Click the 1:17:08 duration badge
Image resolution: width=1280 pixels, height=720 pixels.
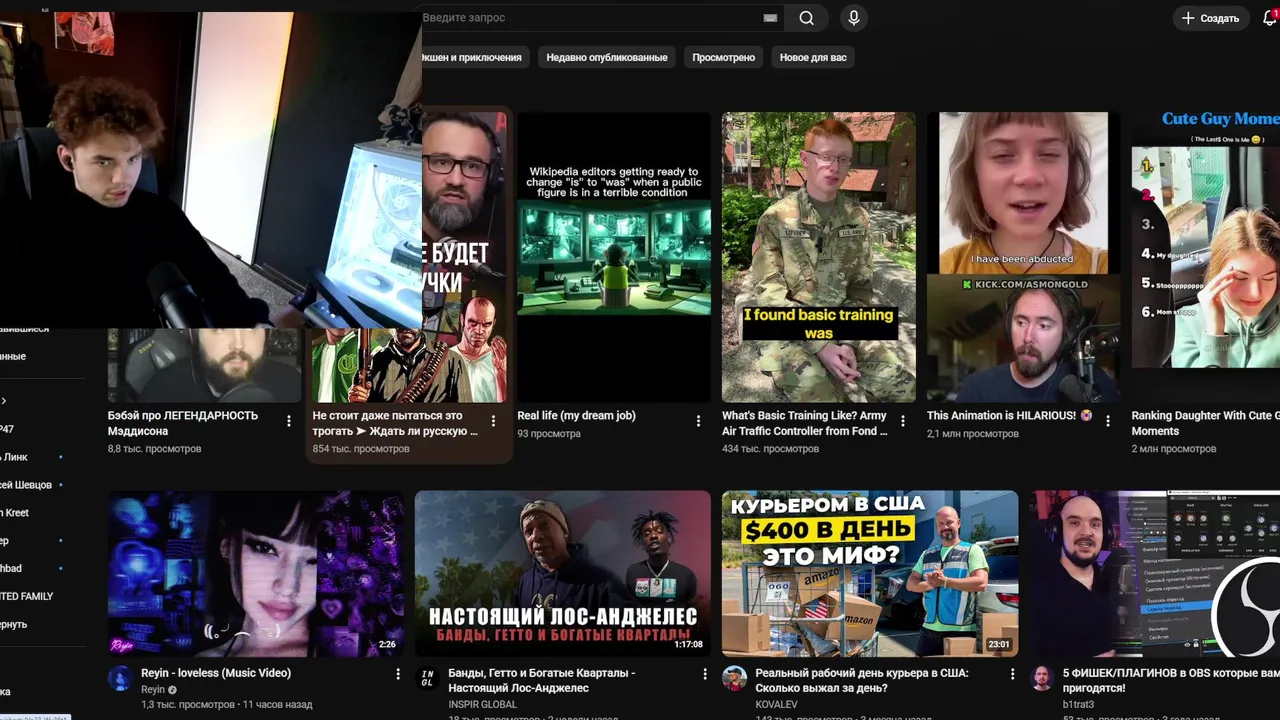pyautogui.click(x=690, y=645)
